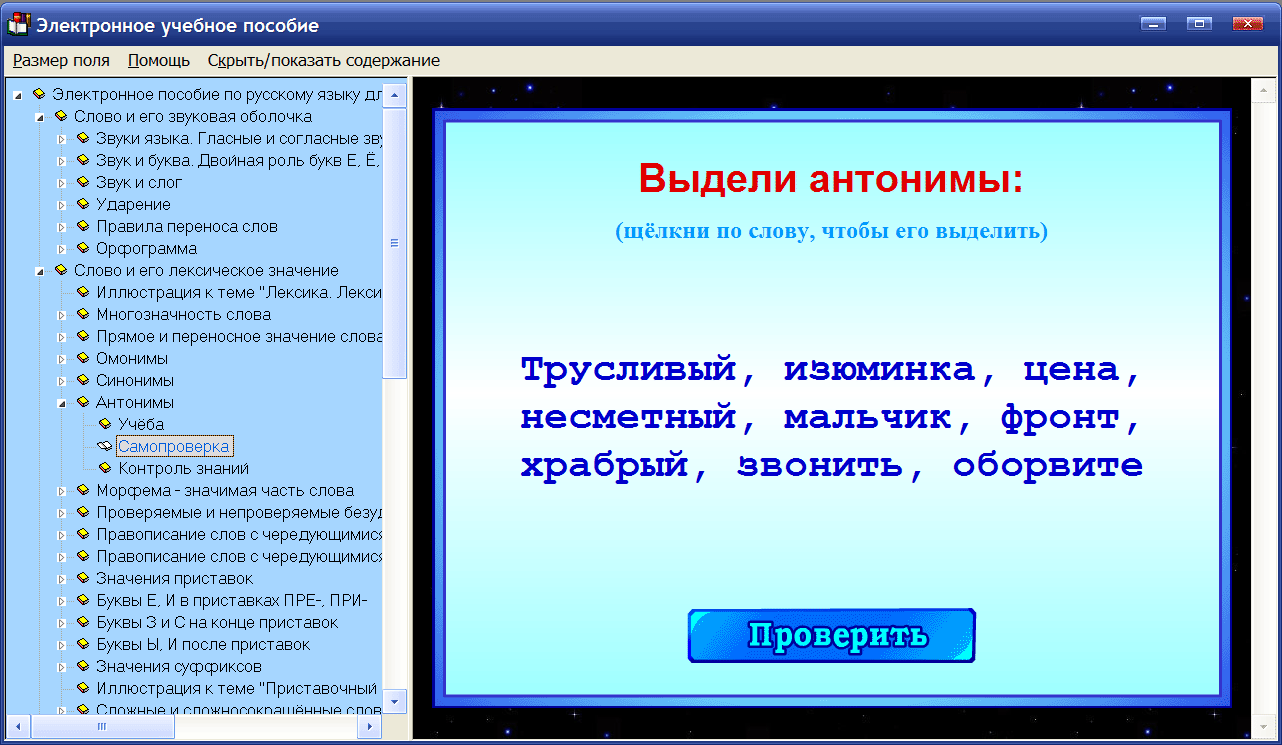The image size is (1282, 745).
Task: Click the book icon beside "Омонимы"
Action: click(x=82, y=358)
